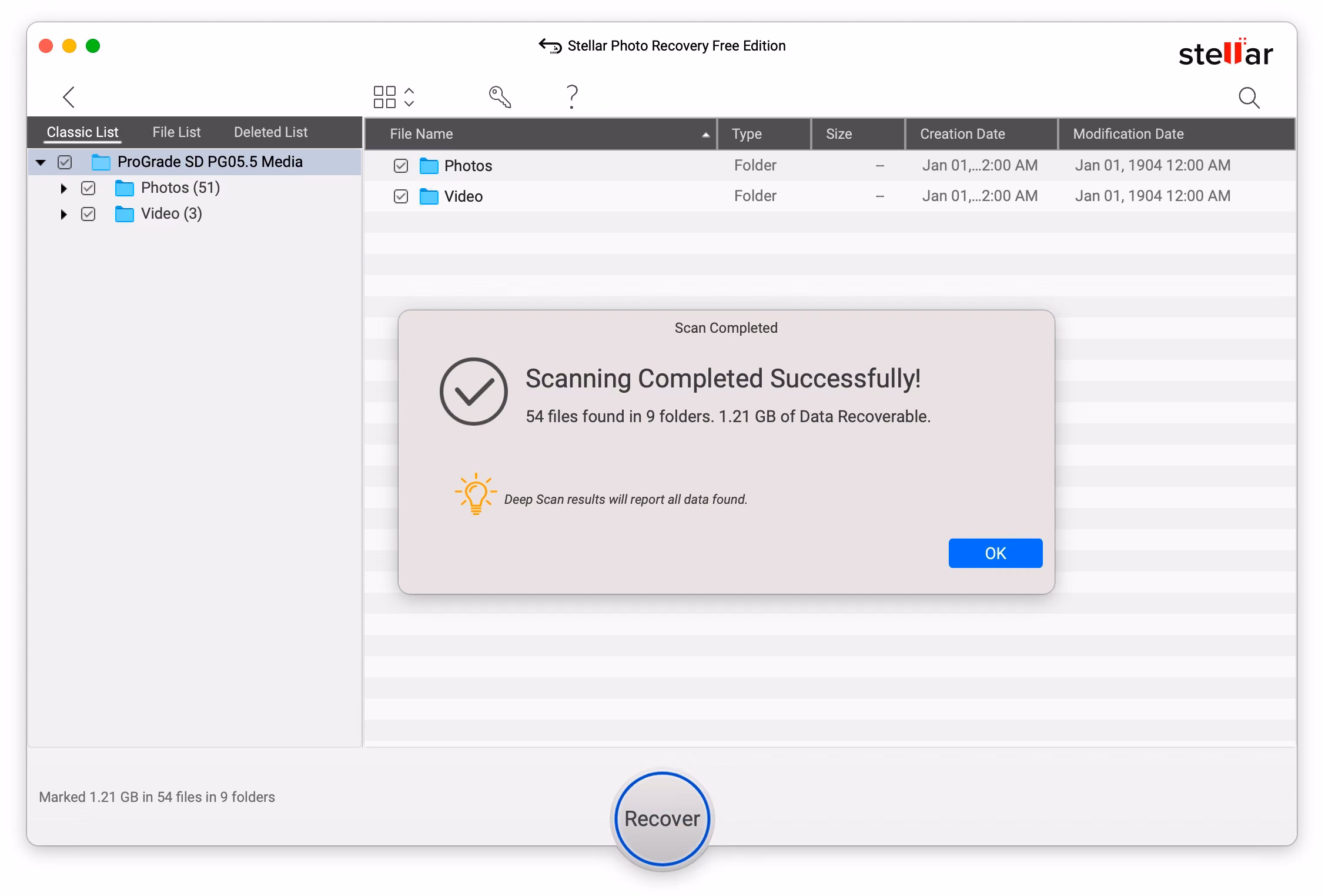Select the Photos (51) tree item
The width and height of the screenshot is (1325, 896).
pyautogui.click(x=180, y=188)
